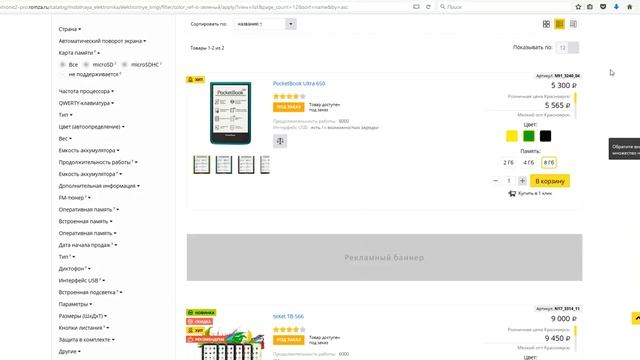The image size is (640, 360).
Task: Expand the Интерфейс USB filter
Action: coord(82,280)
